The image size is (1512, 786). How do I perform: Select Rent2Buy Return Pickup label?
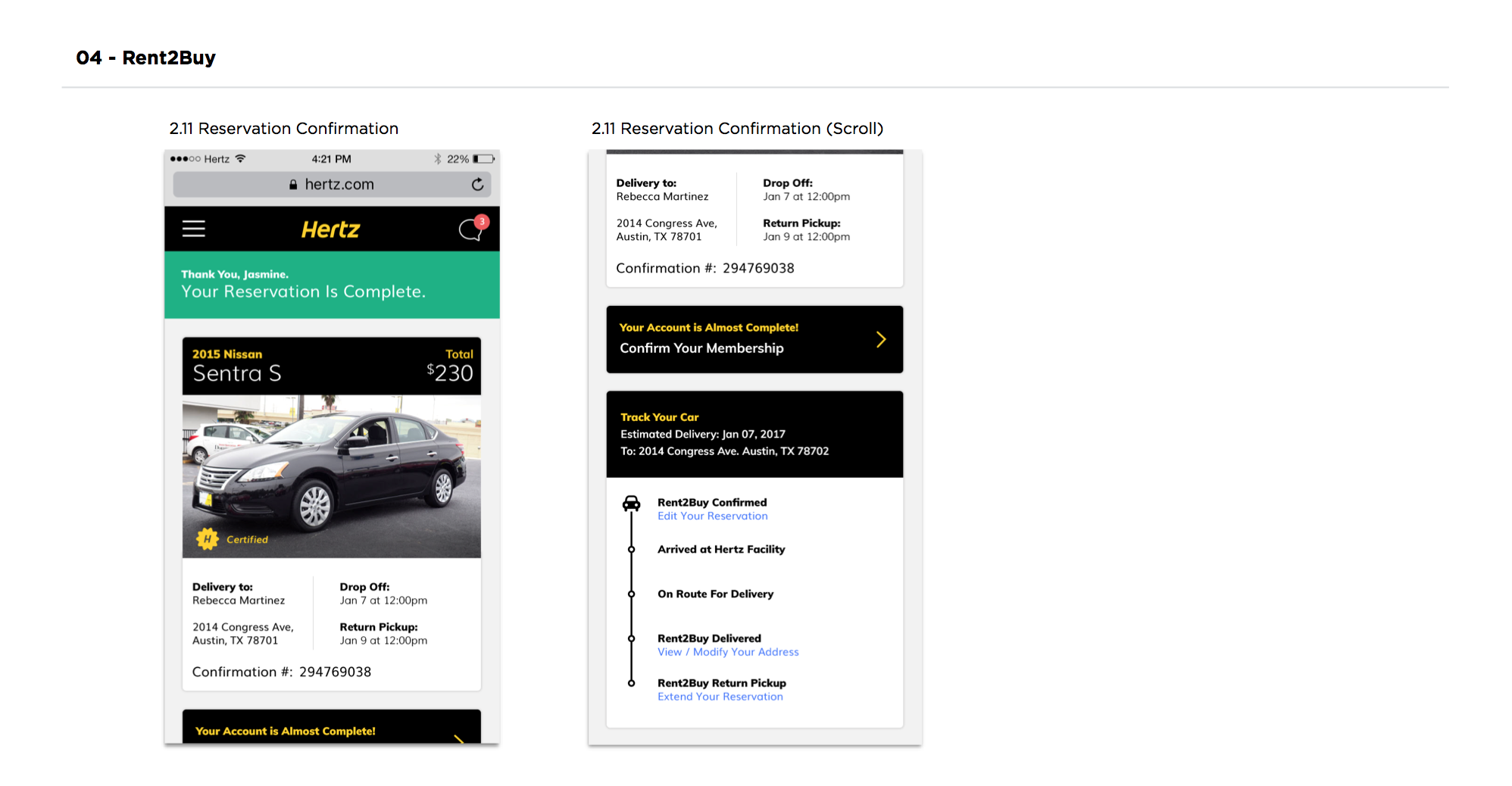point(721,683)
